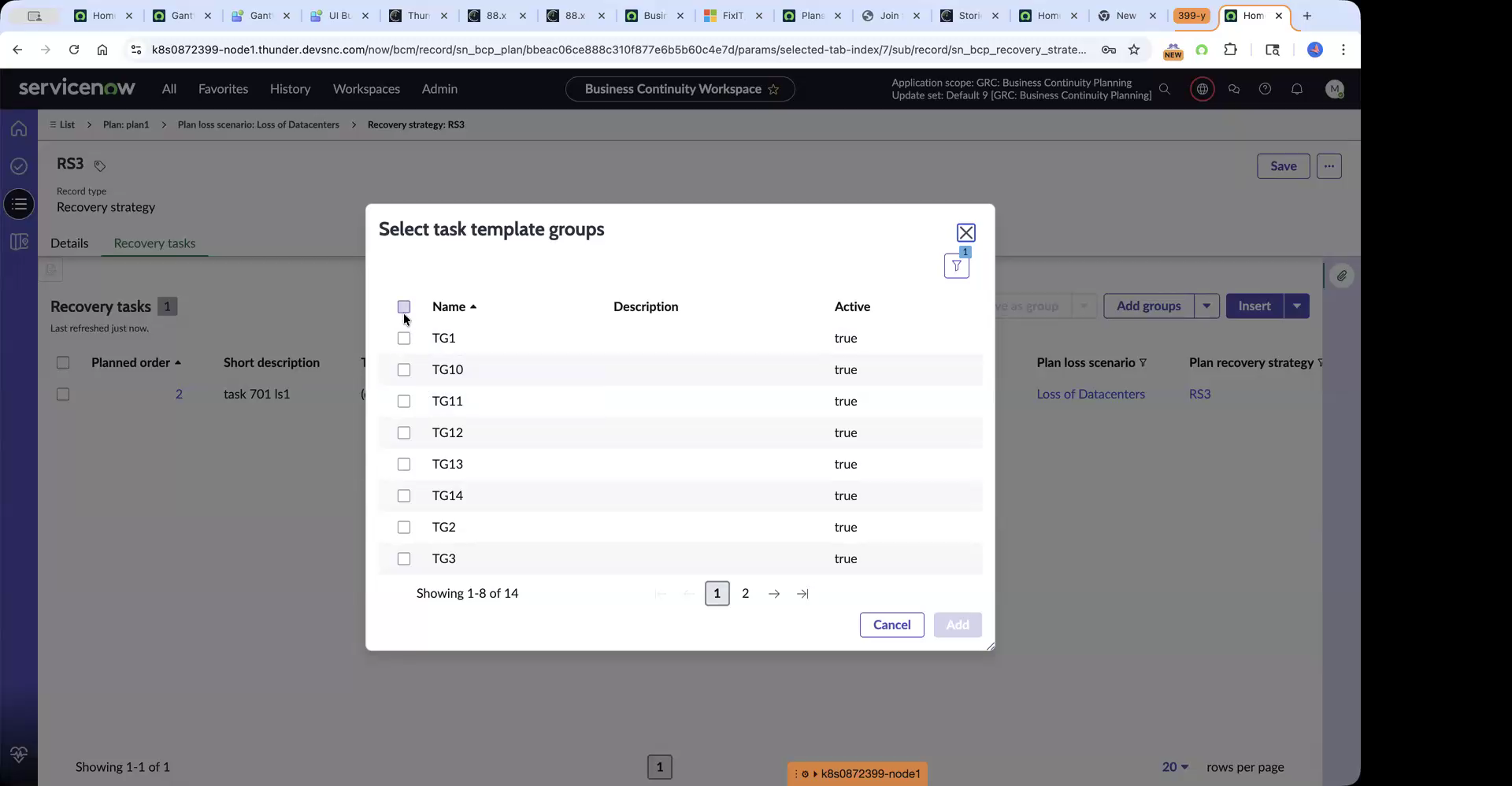The image size is (1512, 786).
Task: Click the Save button
Action: [x=1283, y=166]
